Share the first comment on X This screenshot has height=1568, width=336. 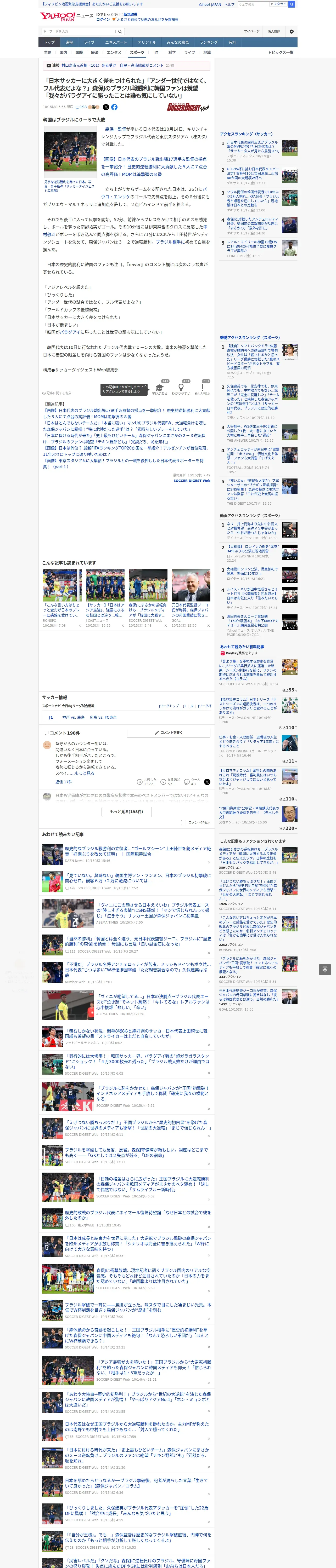[207, 782]
